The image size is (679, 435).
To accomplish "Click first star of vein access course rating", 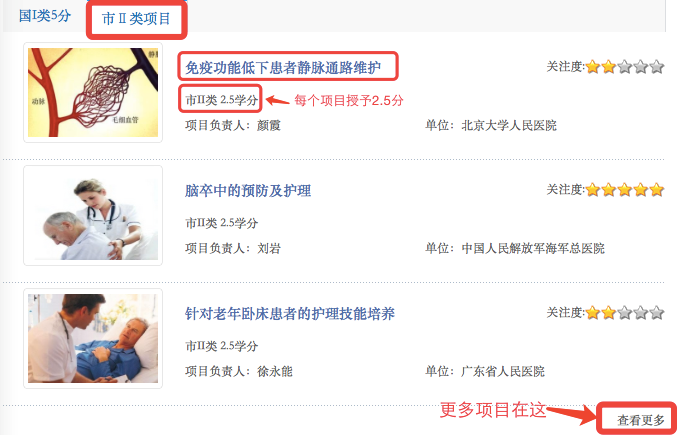I will [x=592, y=67].
